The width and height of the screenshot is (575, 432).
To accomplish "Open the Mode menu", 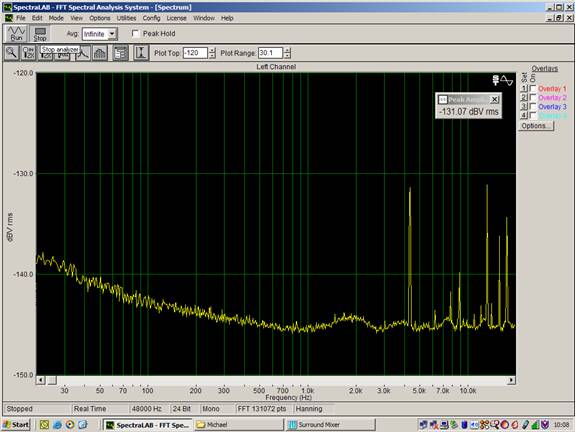I will [56, 18].
